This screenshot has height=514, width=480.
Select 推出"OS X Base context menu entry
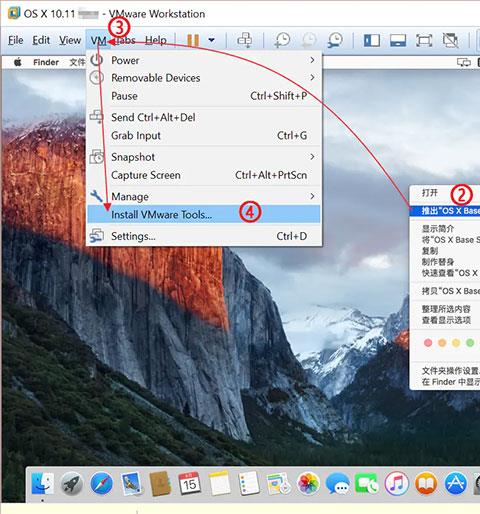click(x=445, y=211)
